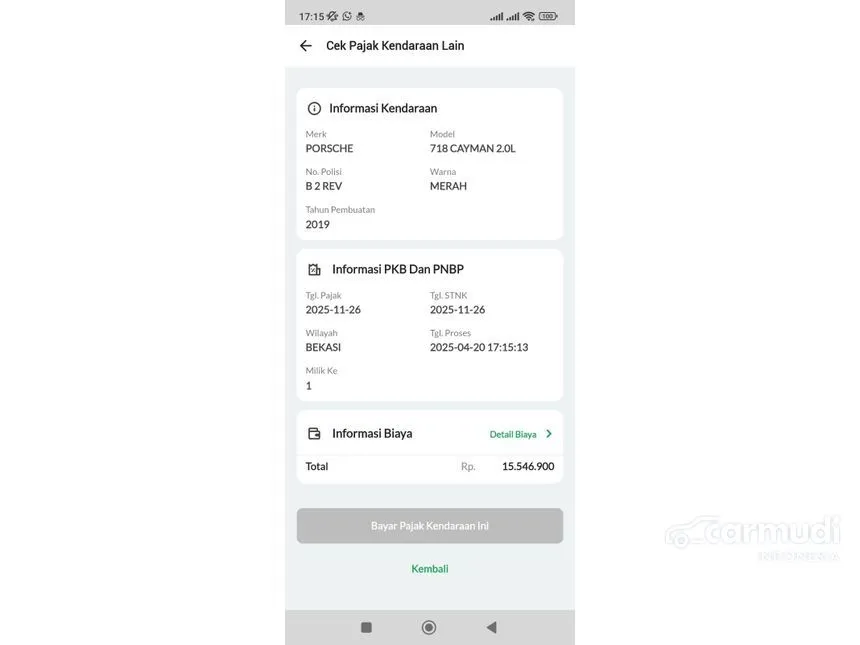Click Bayar Pajak Kendaraan Ini button
The width and height of the screenshot is (860, 645).
(x=430, y=526)
